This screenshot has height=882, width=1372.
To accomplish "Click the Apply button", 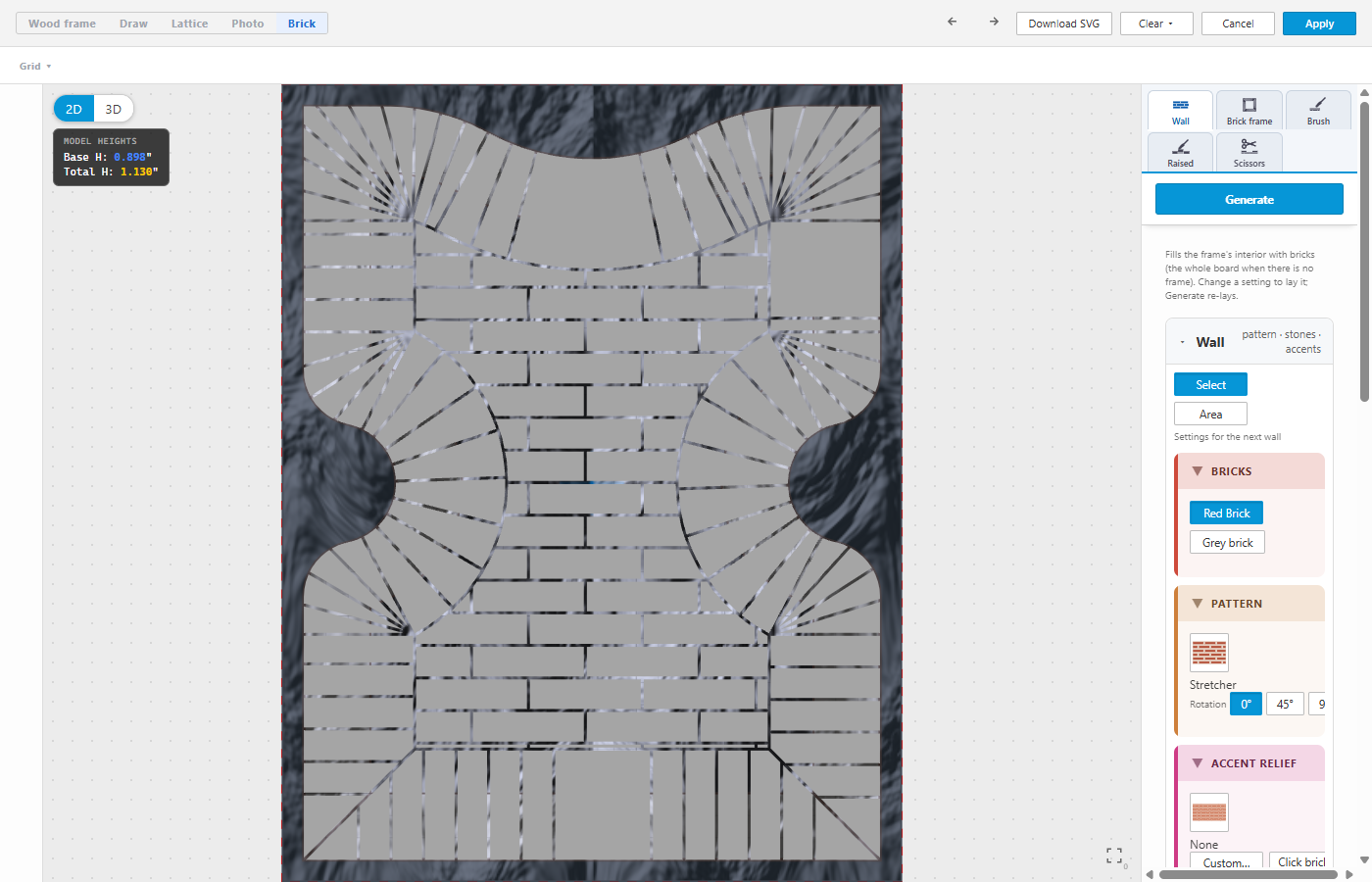I will (x=1319, y=24).
